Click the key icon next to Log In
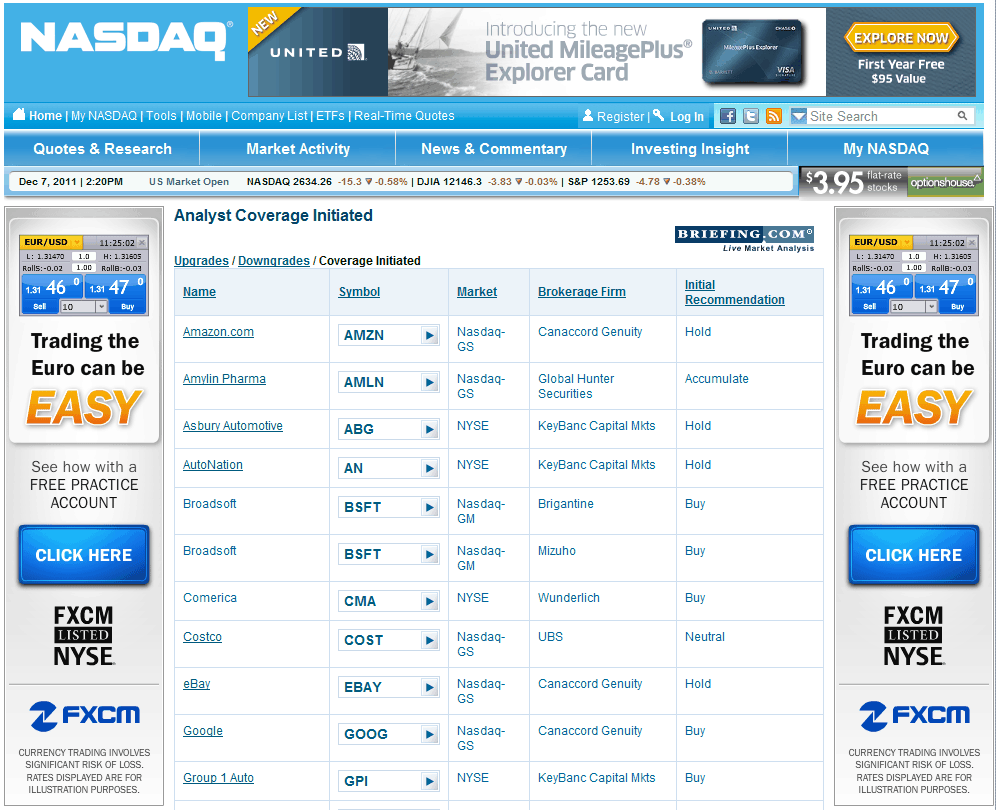This screenshot has height=810, width=996. coord(659,115)
